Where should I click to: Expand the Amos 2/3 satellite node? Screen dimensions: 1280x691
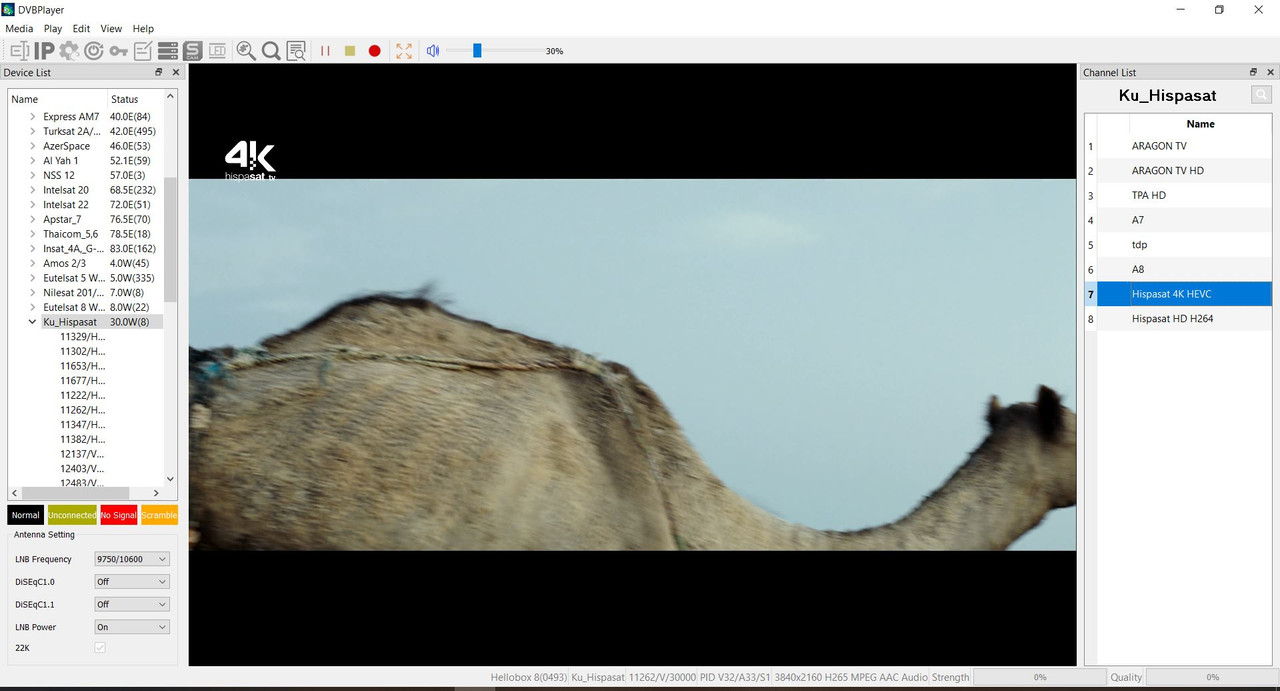coord(32,263)
